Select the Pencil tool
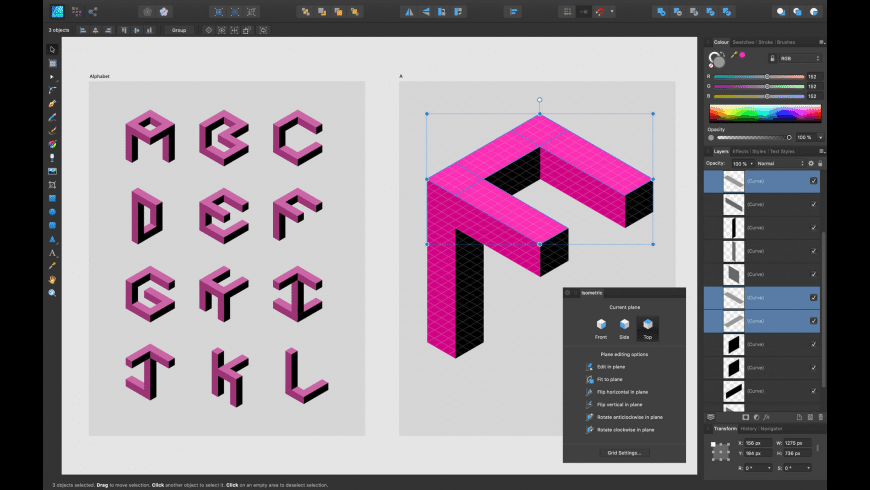This screenshot has width=870, height=490. coord(52,117)
